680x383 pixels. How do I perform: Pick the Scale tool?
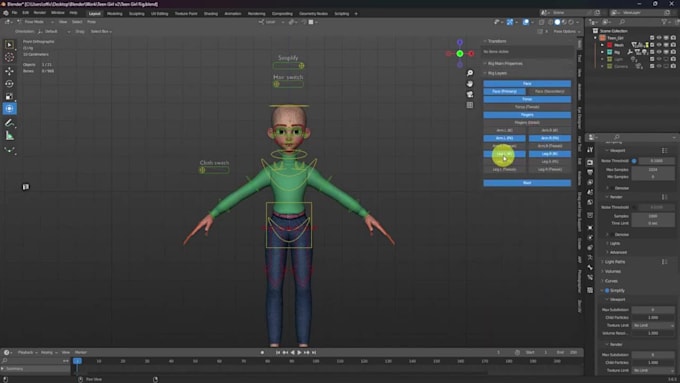(x=10, y=96)
